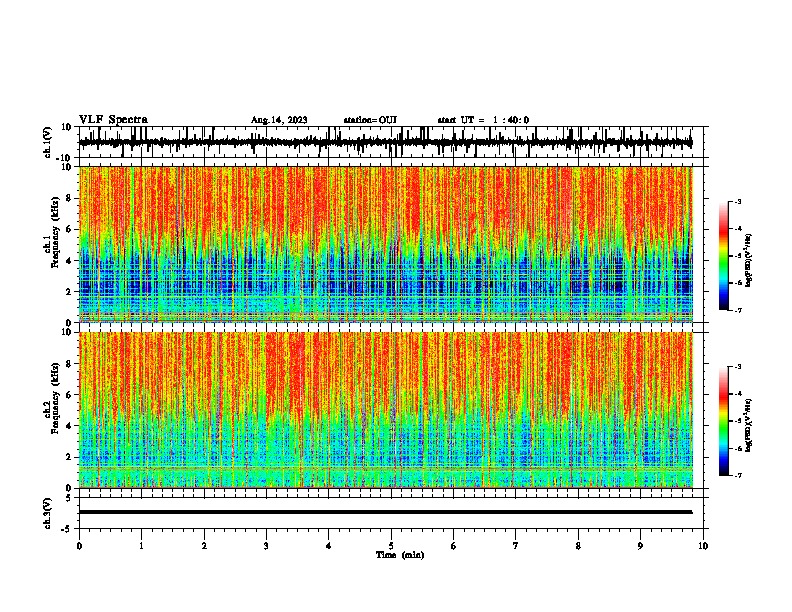Click the "station=OUJ" header label
Screen dimensions: 792x612
pos(370,120)
